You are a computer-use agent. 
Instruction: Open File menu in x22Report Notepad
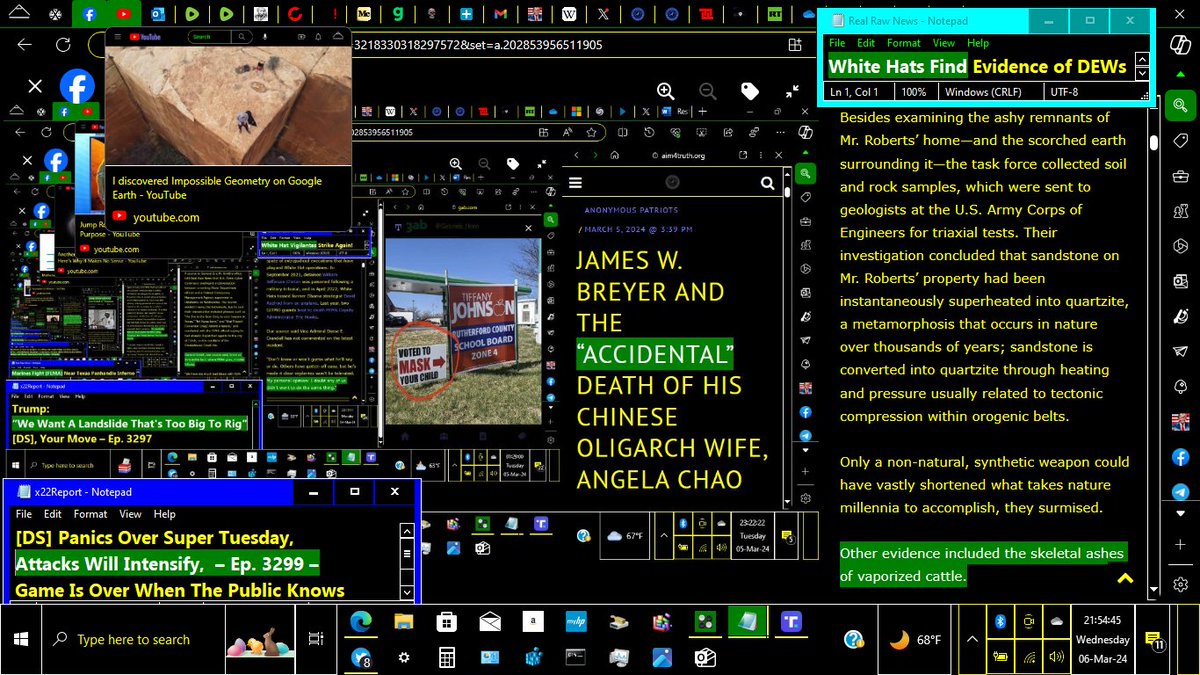pos(23,514)
